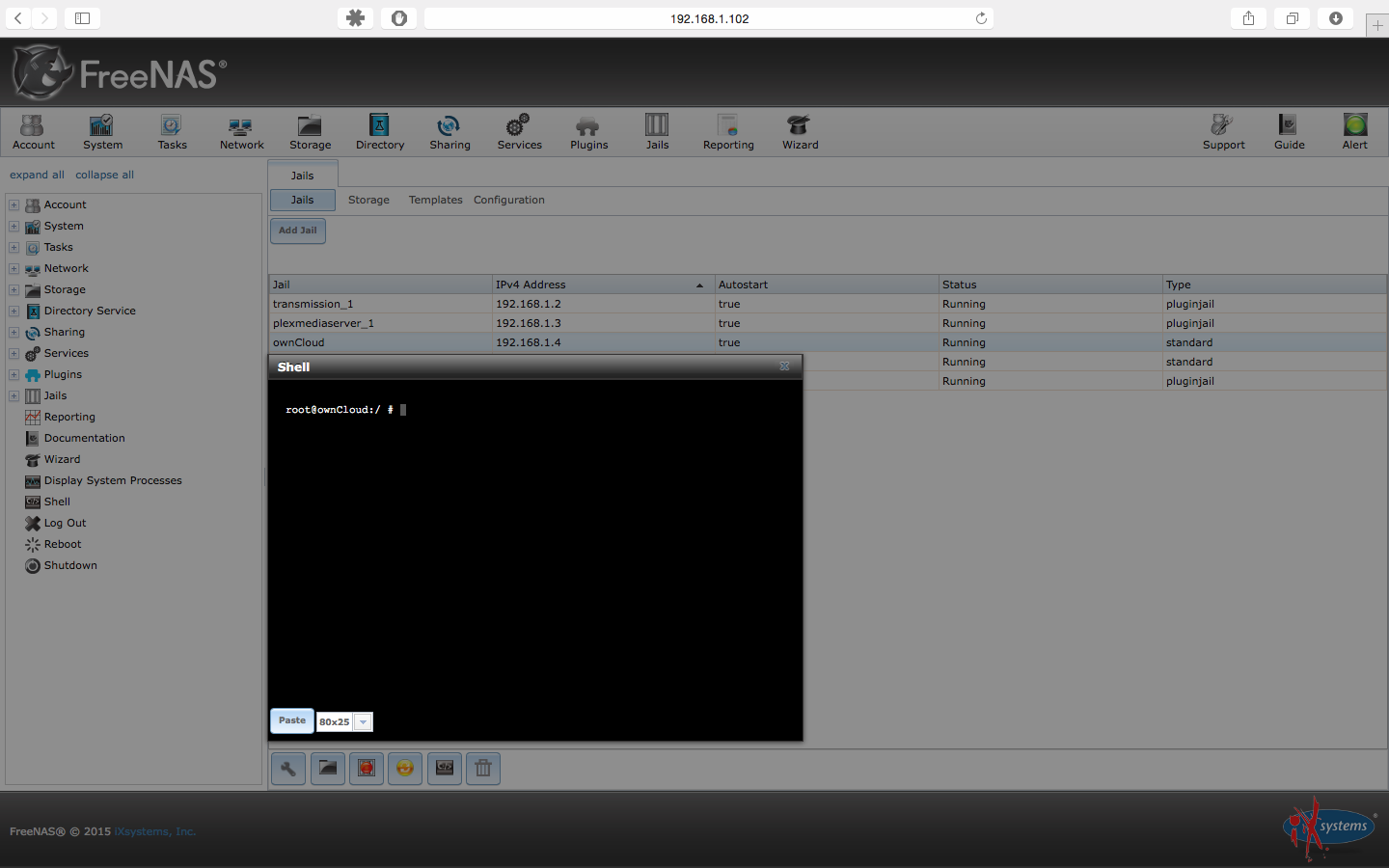Switch to the Configuration sub-tab
The width and height of the screenshot is (1389, 868).
tap(509, 200)
